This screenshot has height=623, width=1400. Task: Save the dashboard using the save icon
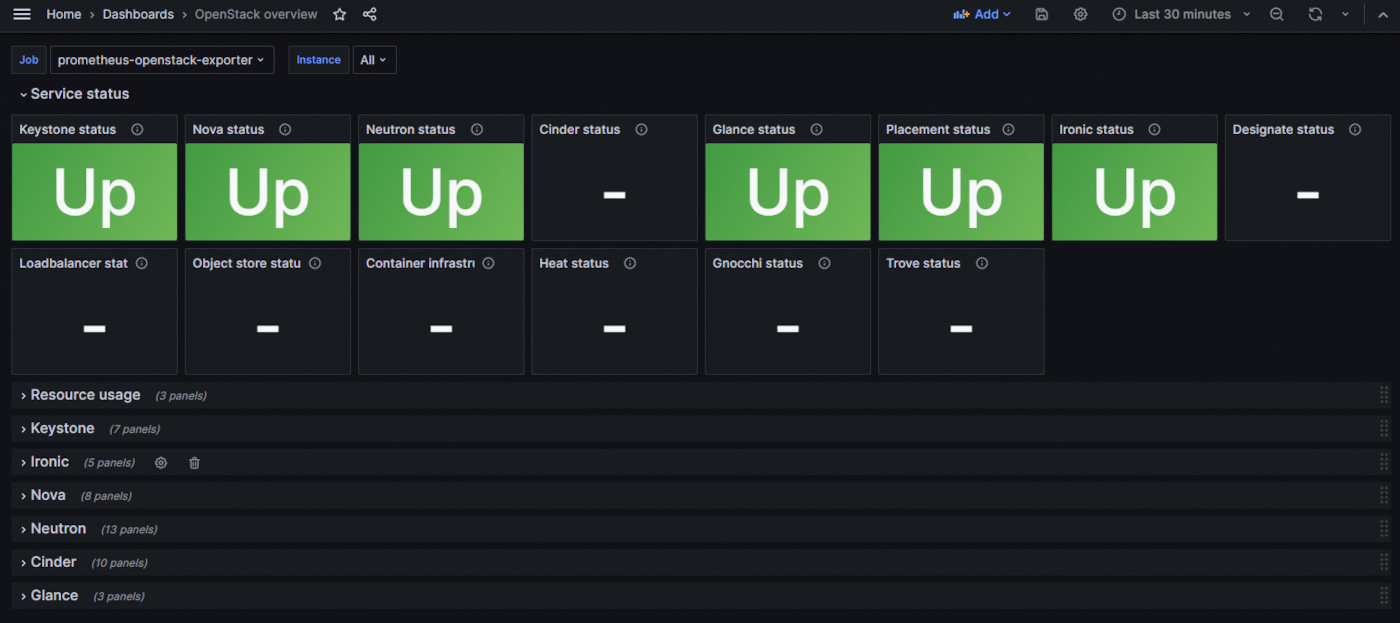(1041, 14)
